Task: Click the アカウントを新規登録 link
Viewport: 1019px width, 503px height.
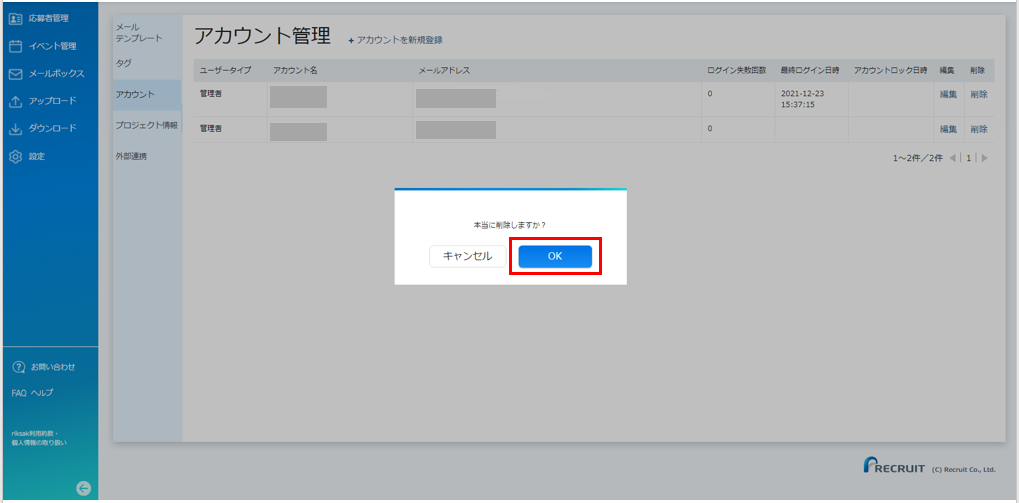Action: tap(400, 40)
